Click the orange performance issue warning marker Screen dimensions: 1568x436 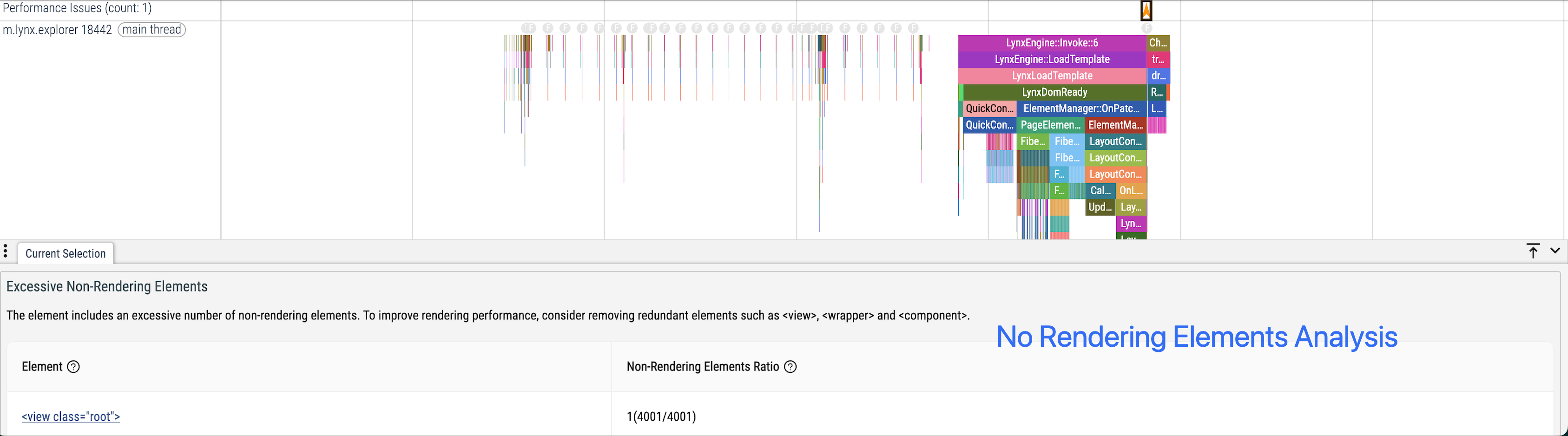1146,10
